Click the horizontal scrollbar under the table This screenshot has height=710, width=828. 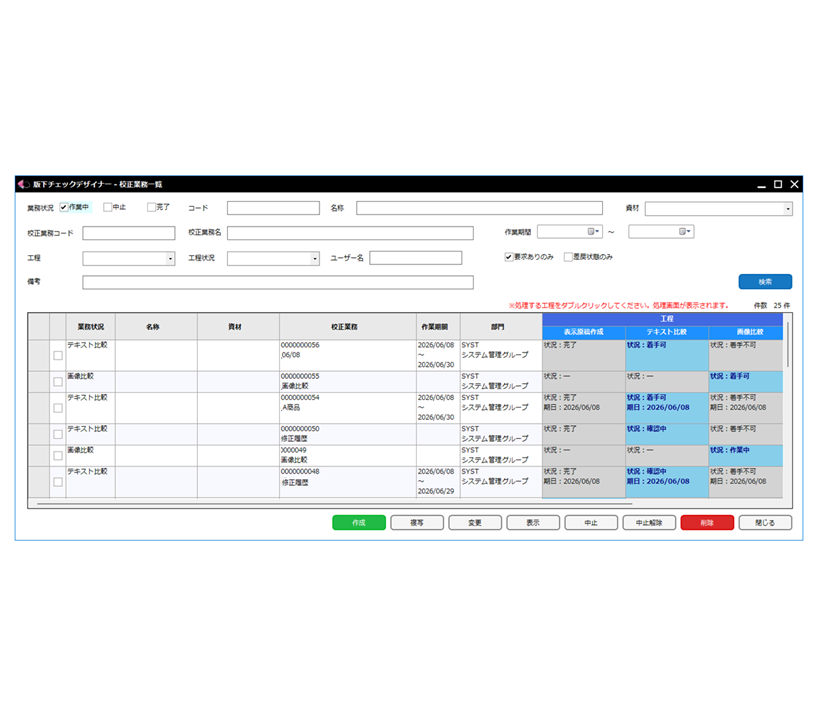click(335, 504)
